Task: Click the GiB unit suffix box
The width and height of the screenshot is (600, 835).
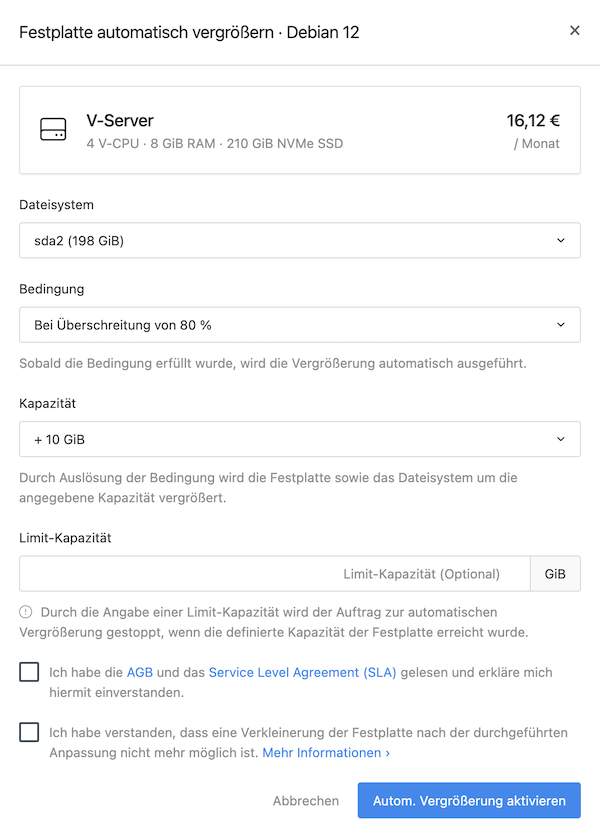Action: pos(555,574)
